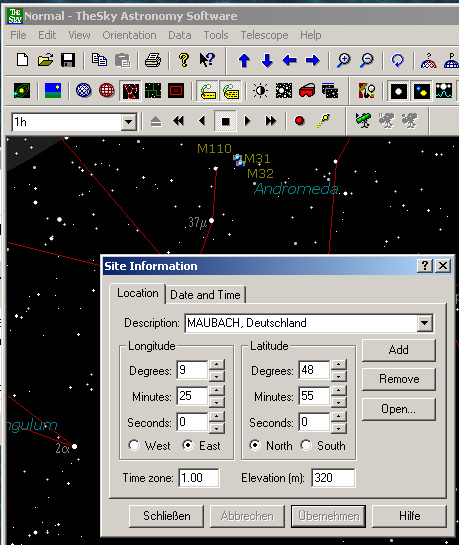Click the Add site button
The height and width of the screenshot is (545, 459).
coord(399,350)
